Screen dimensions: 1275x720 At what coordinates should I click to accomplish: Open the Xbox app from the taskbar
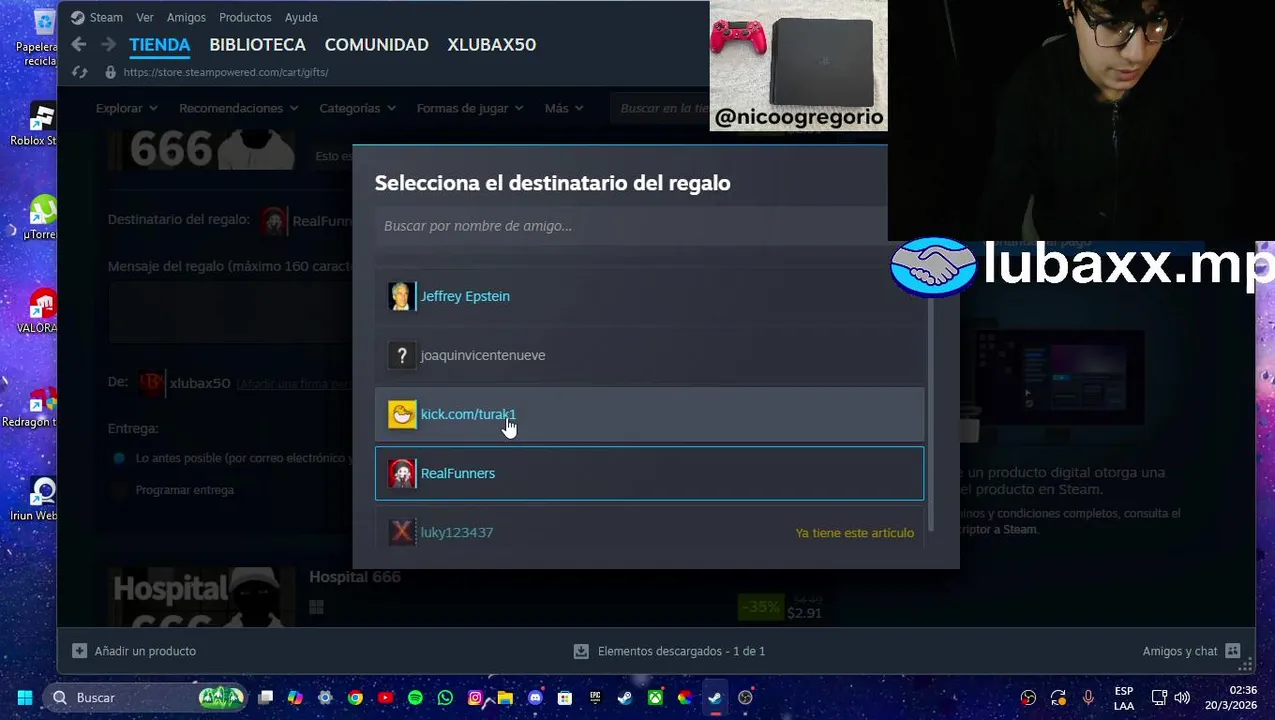[x=655, y=698]
